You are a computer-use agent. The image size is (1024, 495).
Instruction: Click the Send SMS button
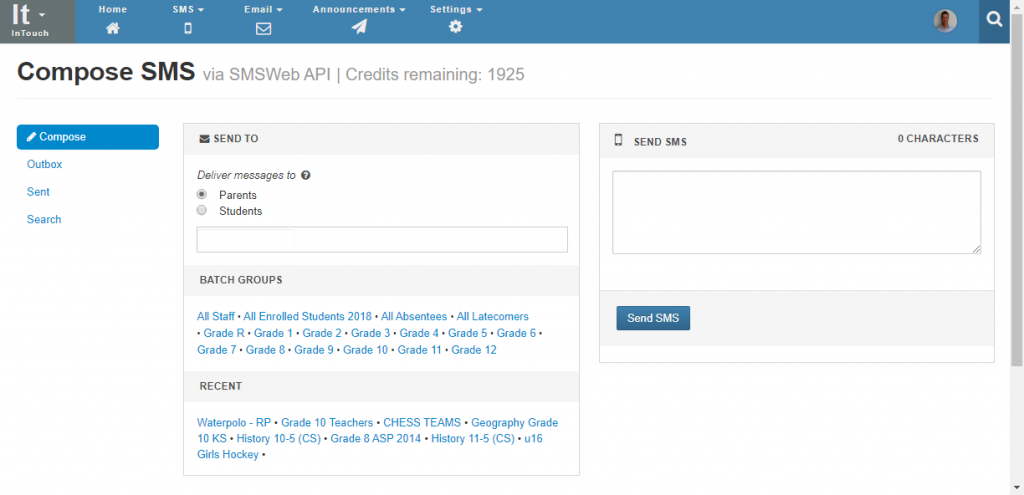(653, 318)
